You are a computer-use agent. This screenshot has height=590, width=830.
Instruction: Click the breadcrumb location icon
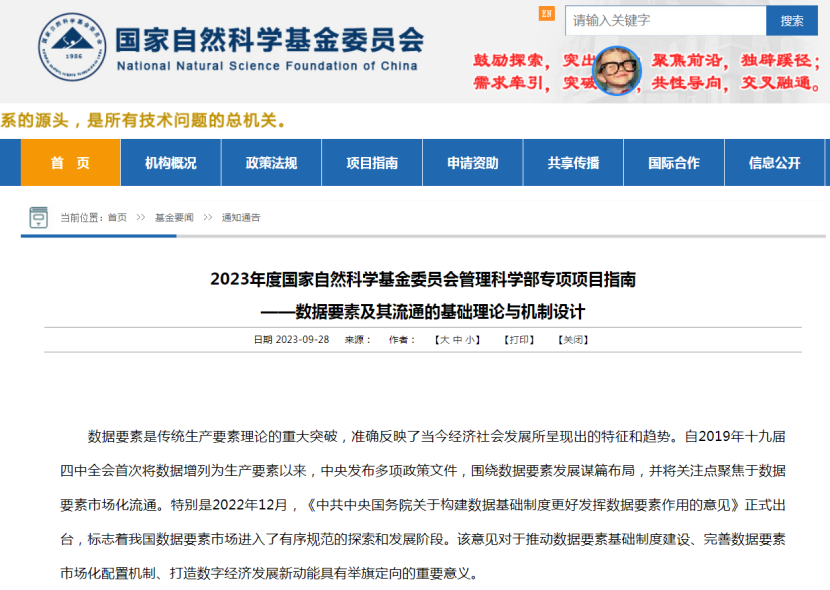coord(38,217)
